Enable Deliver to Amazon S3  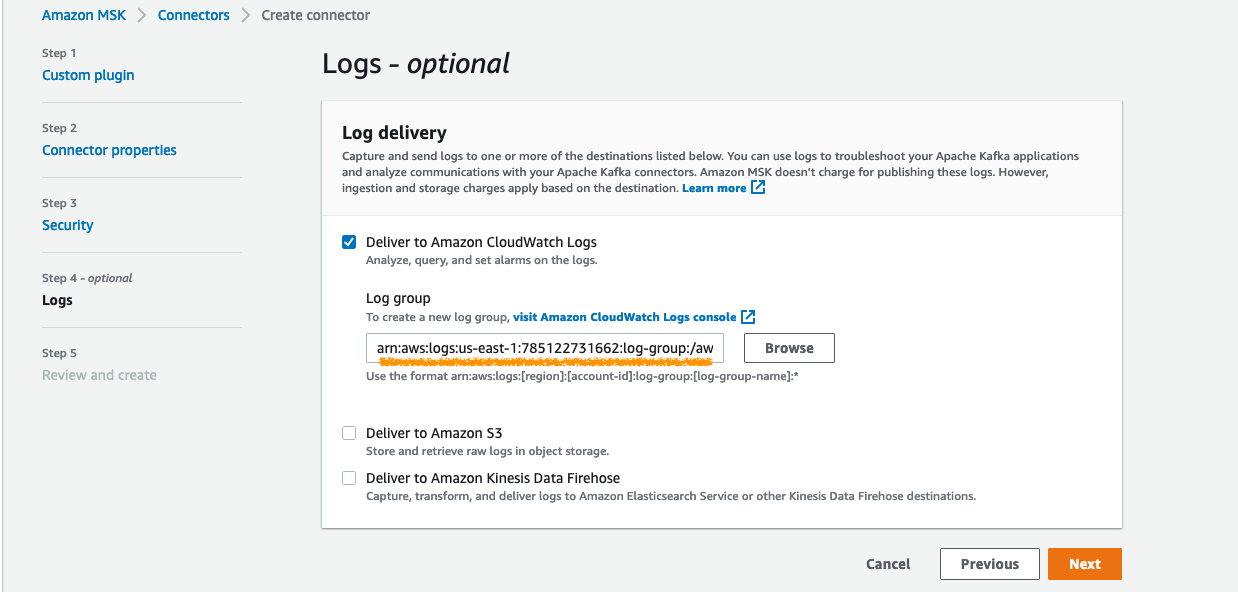349,433
